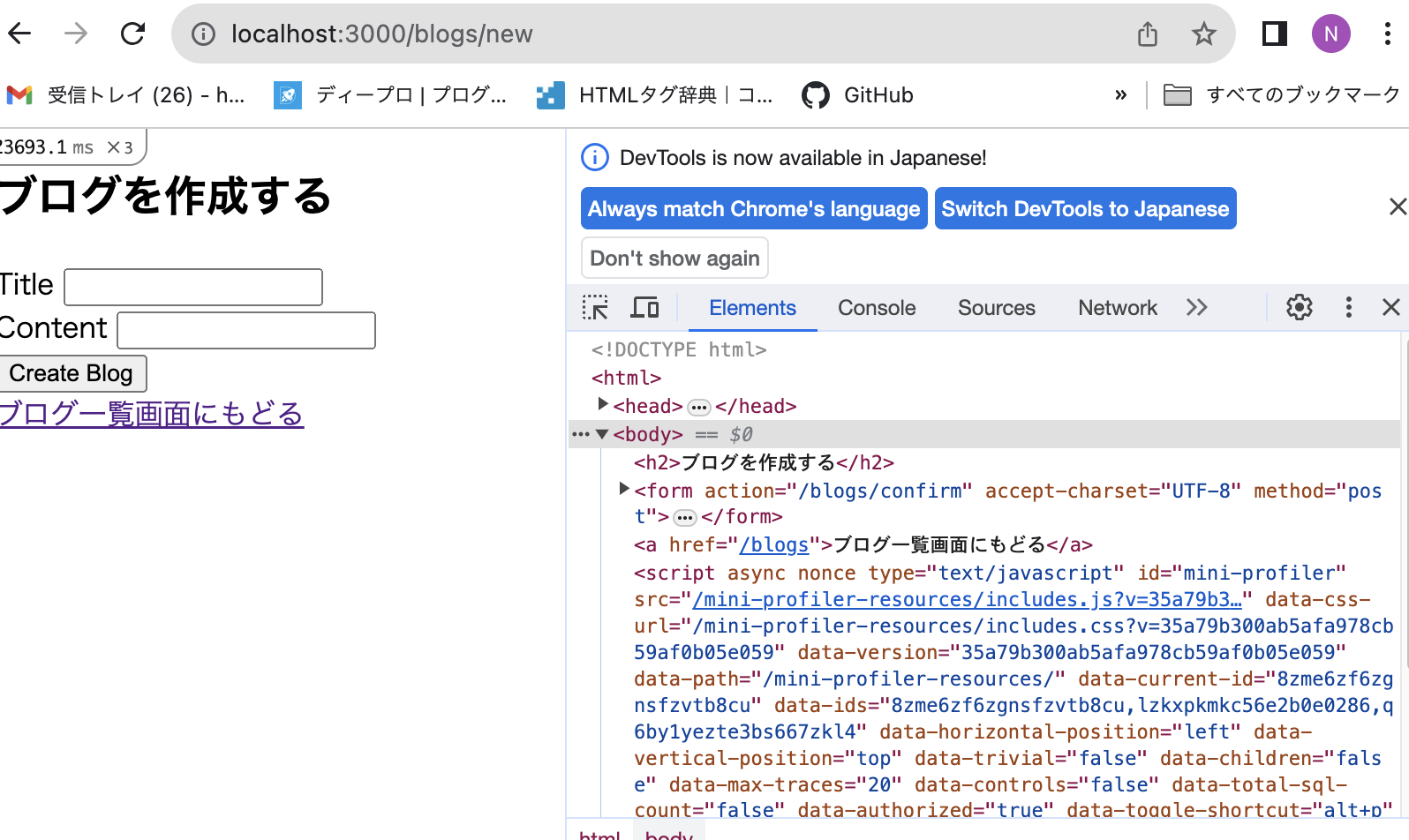Select the DOCTYPE line
This screenshot has height=840, width=1409.
coord(679,349)
